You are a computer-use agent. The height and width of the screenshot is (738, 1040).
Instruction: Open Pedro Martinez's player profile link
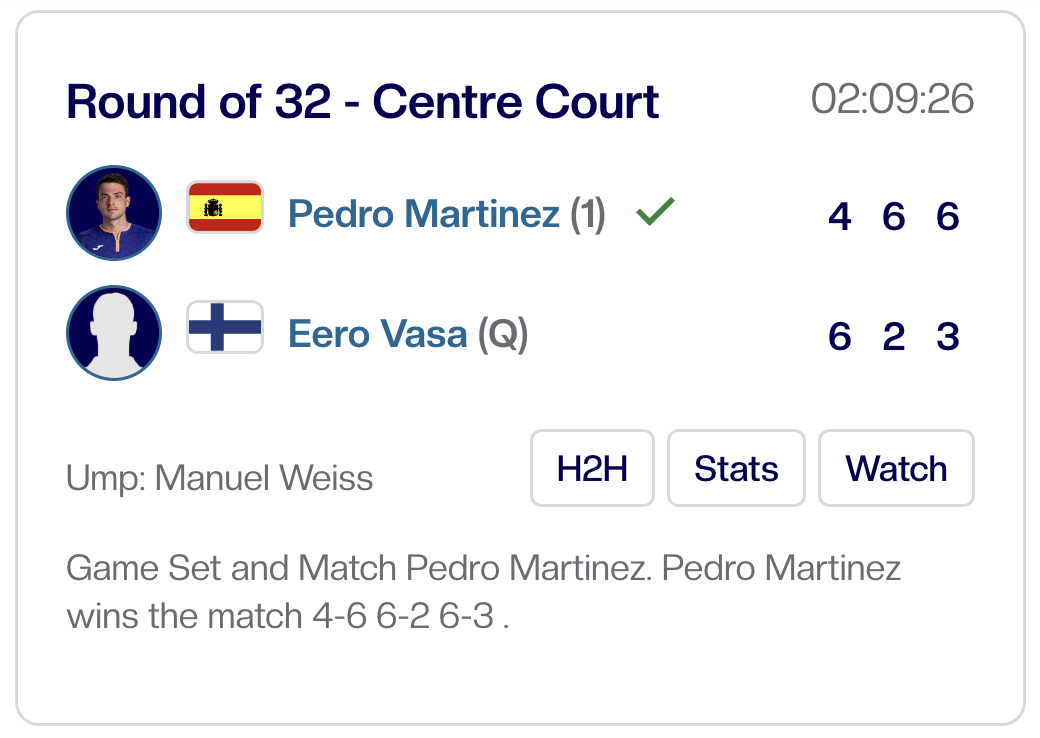tap(423, 214)
